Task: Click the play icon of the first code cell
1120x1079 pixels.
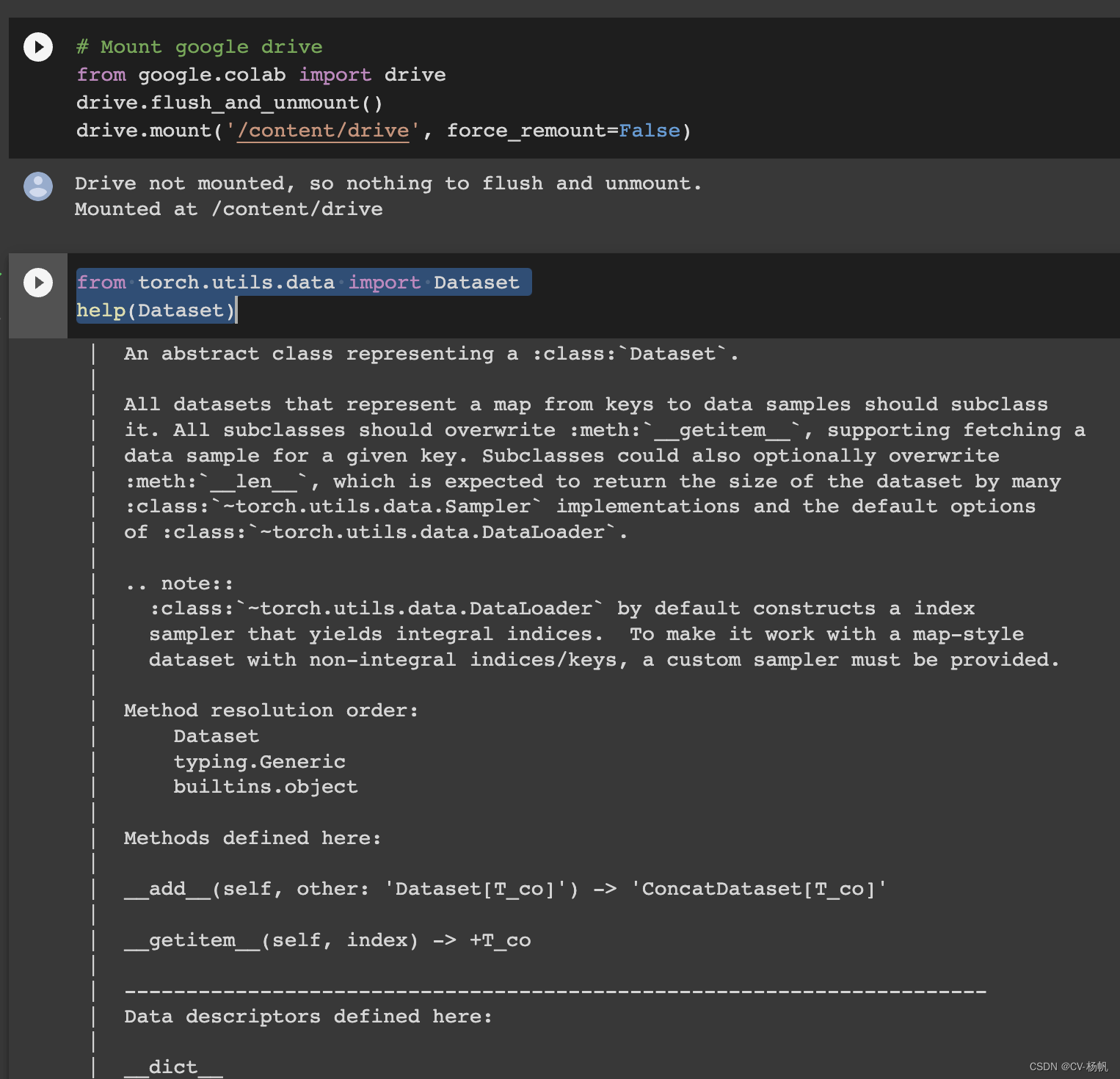Action: tap(37, 46)
